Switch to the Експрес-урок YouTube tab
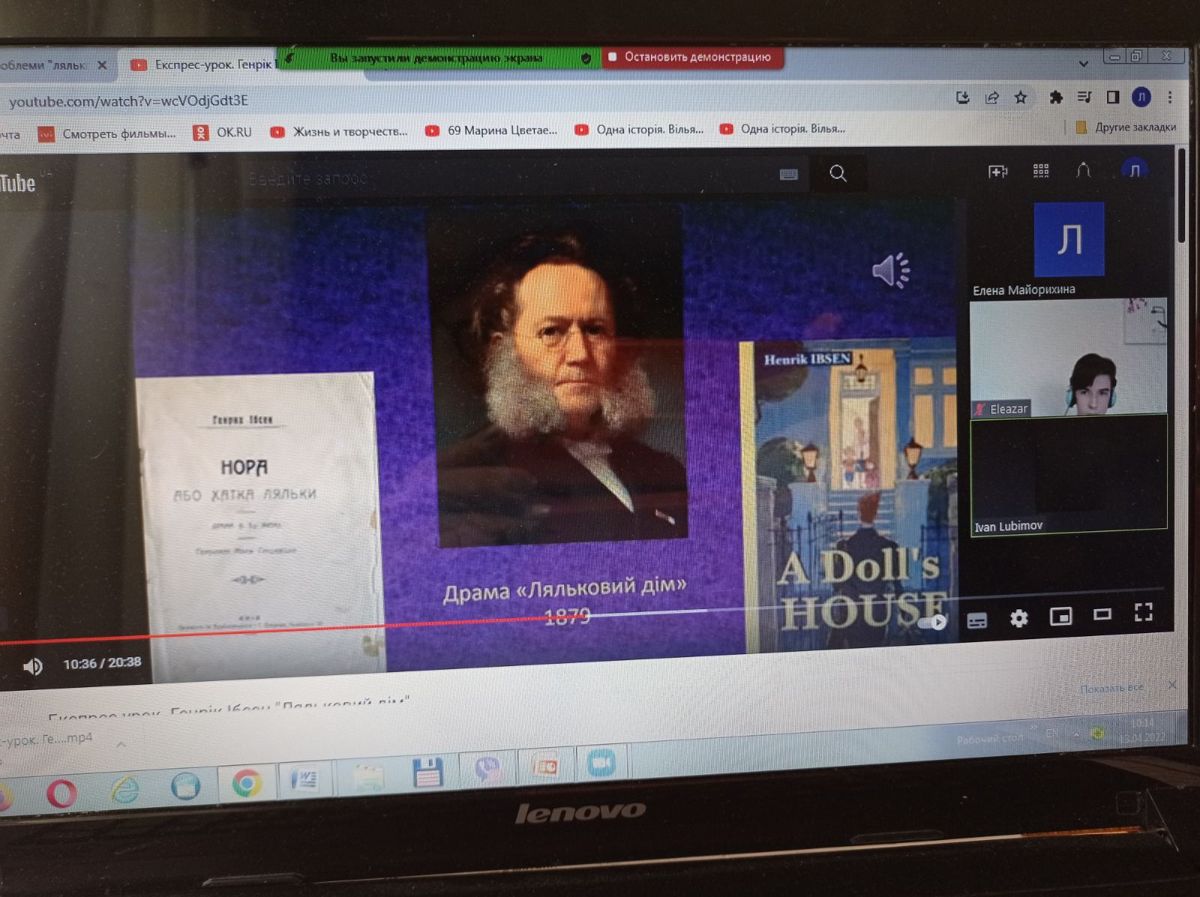The image size is (1200, 897). point(200,65)
